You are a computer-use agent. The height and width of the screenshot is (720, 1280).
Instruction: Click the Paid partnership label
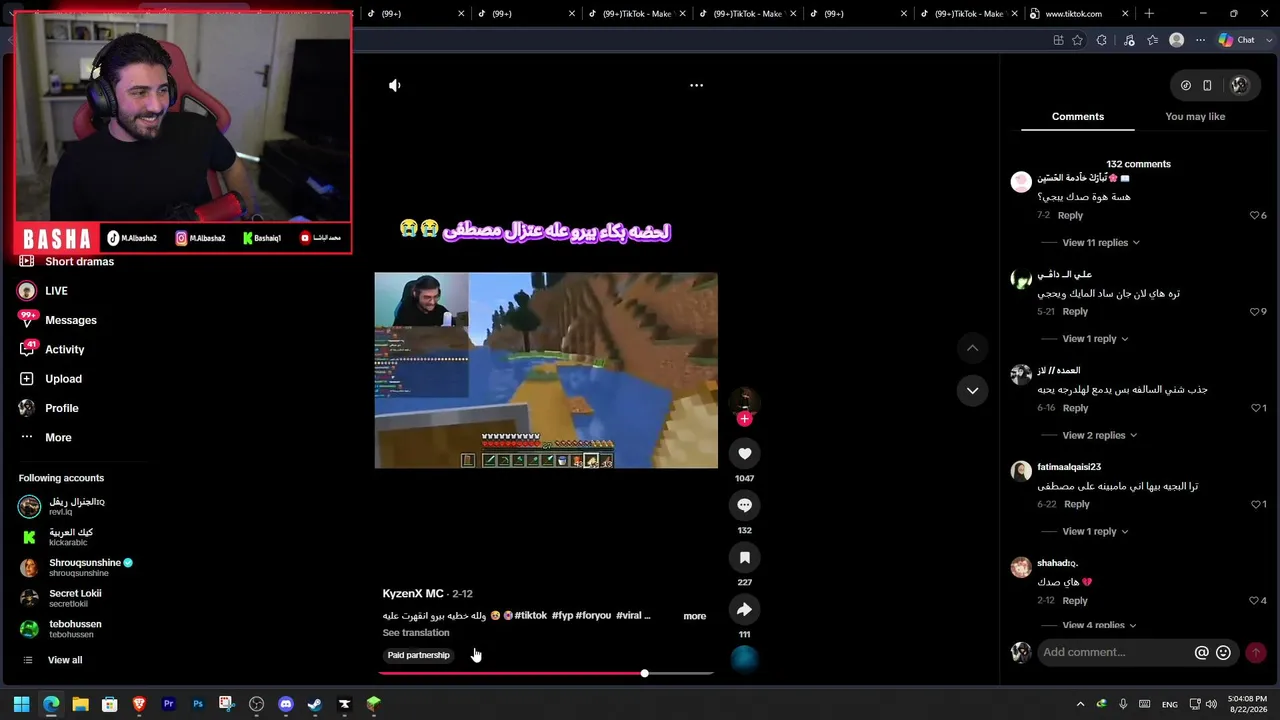click(x=419, y=655)
